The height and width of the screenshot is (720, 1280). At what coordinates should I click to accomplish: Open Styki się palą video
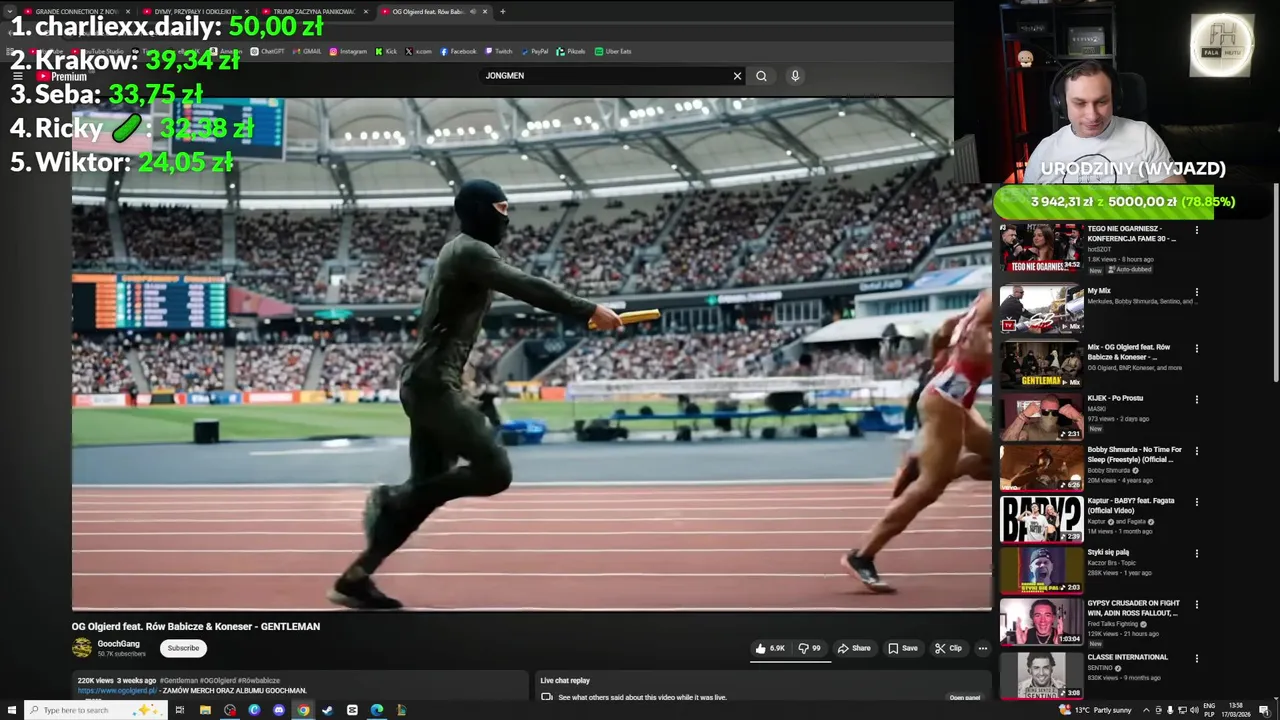pyautogui.click(x=1041, y=570)
